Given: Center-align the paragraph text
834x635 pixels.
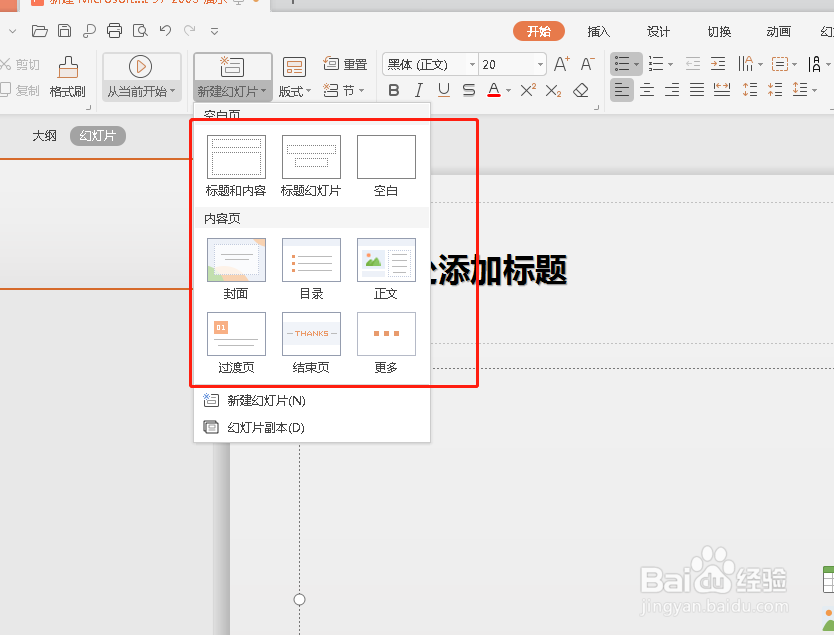Looking at the screenshot, I should click(646, 90).
